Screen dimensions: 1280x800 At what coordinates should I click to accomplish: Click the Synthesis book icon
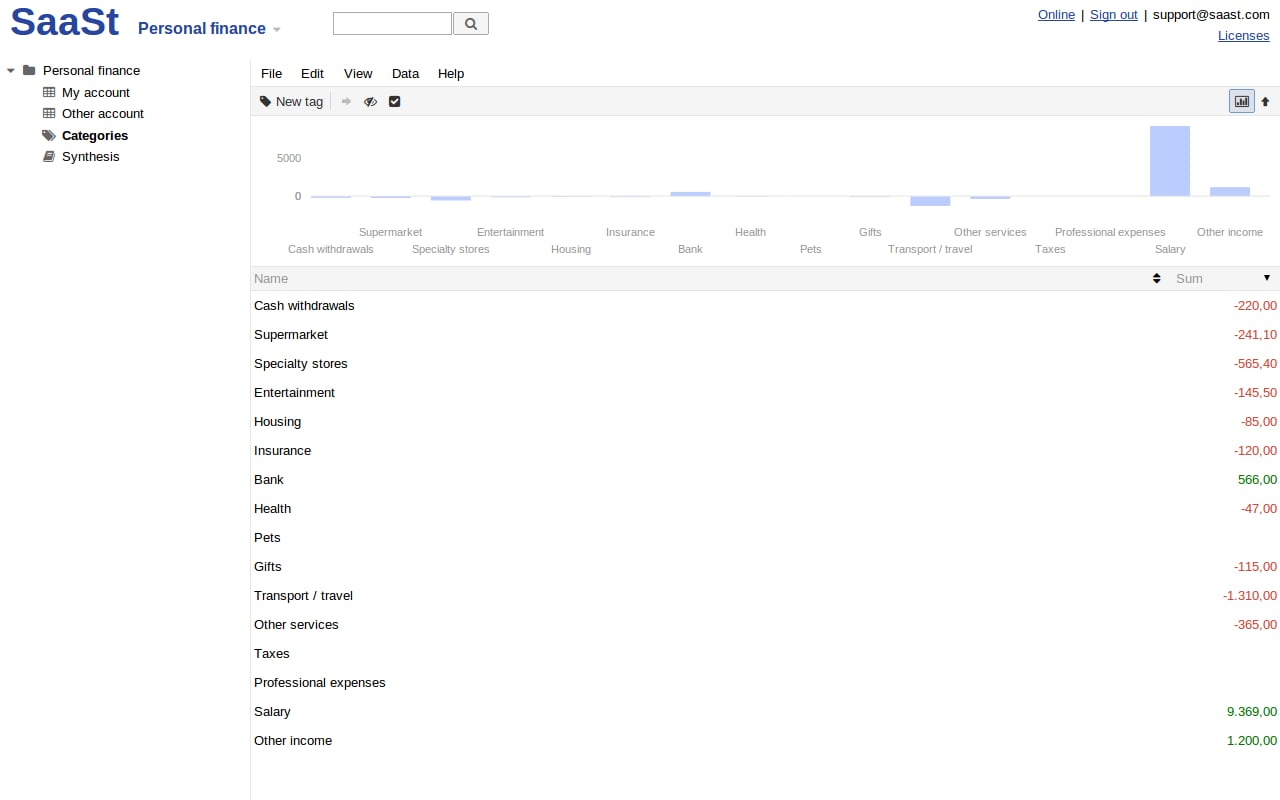coord(49,156)
